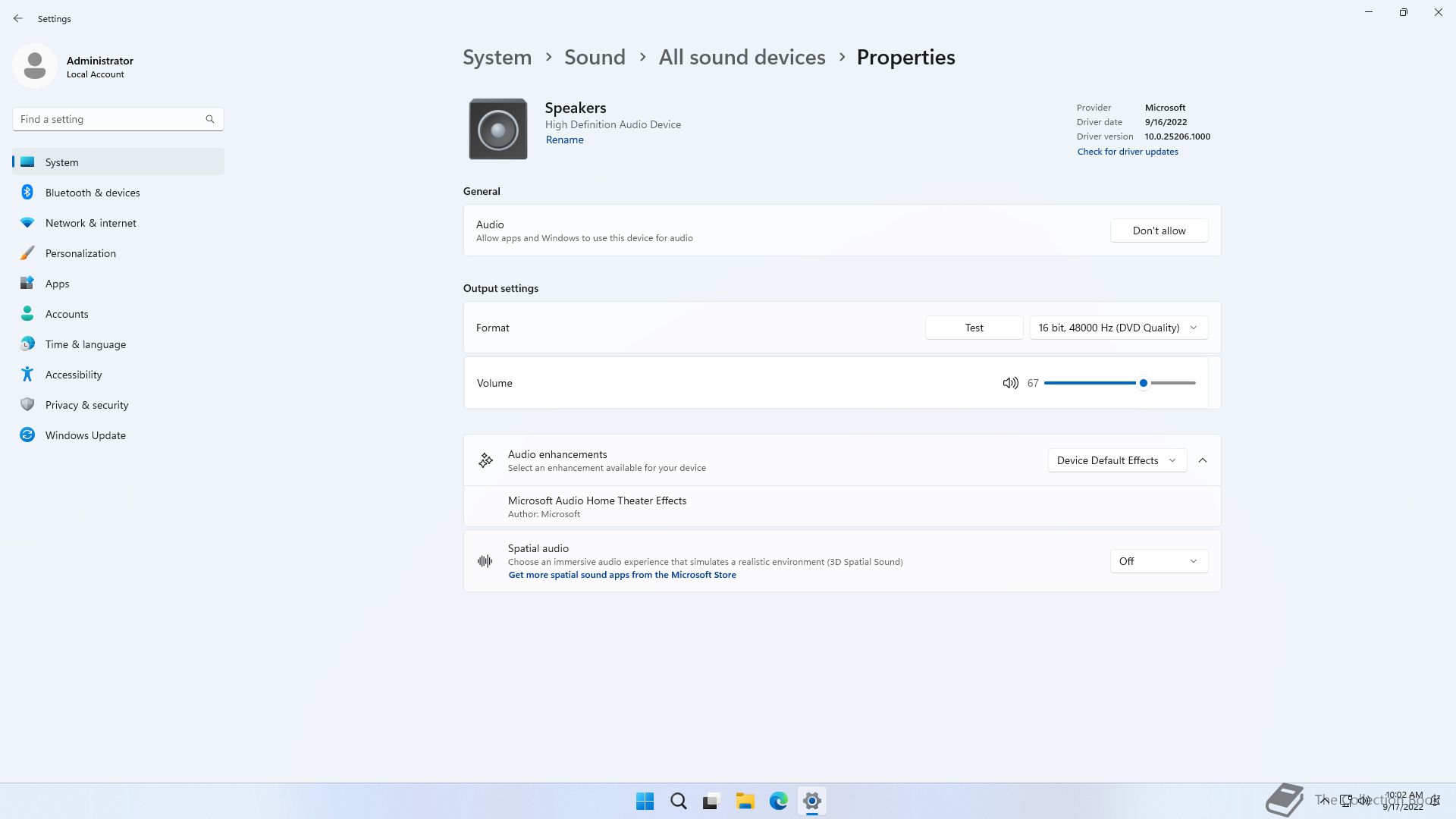
Task: Click the Settings gear on taskbar
Action: (x=811, y=802)
